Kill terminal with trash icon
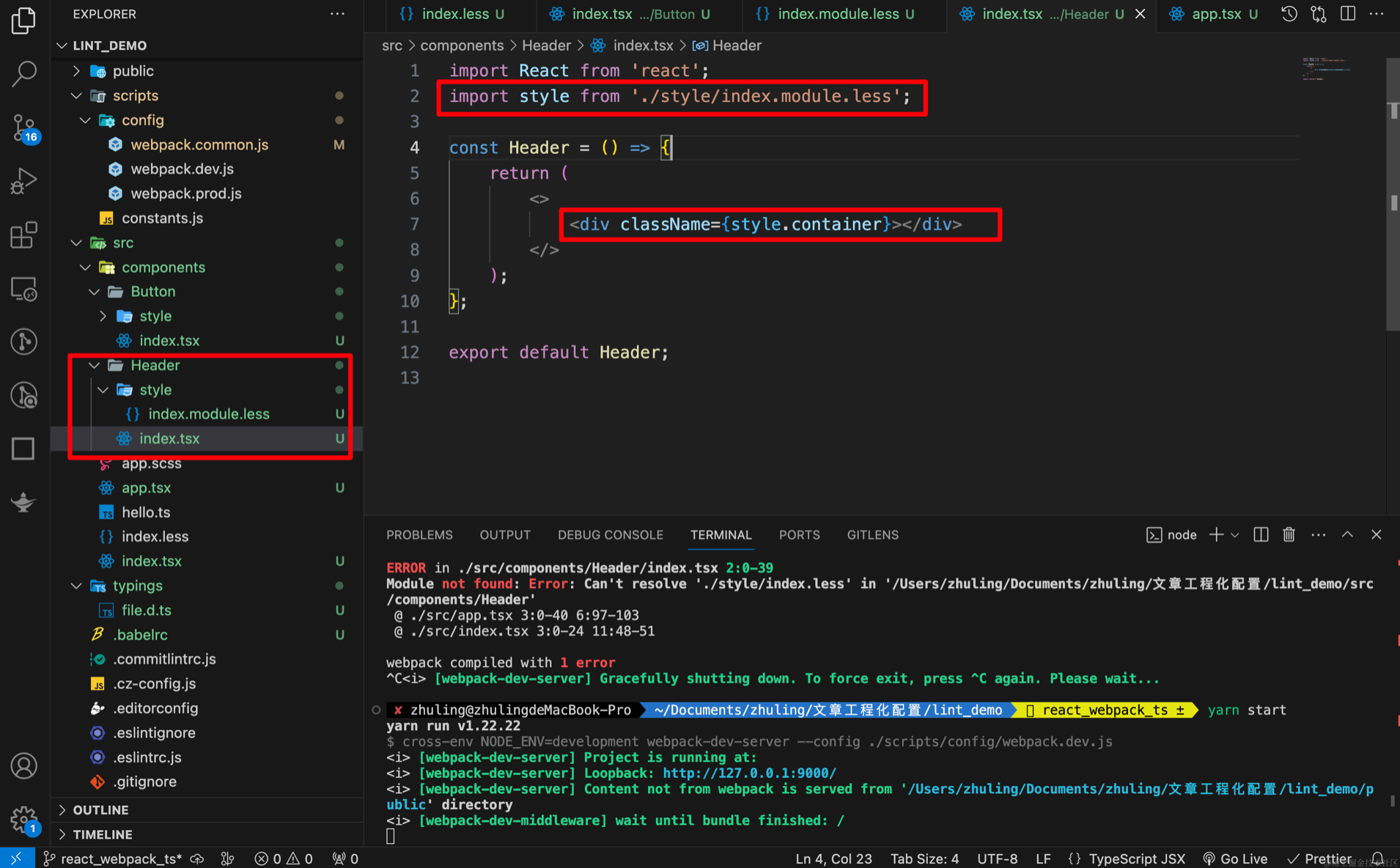Viewport: 1400px width, 868px height. coord(1289,534)
